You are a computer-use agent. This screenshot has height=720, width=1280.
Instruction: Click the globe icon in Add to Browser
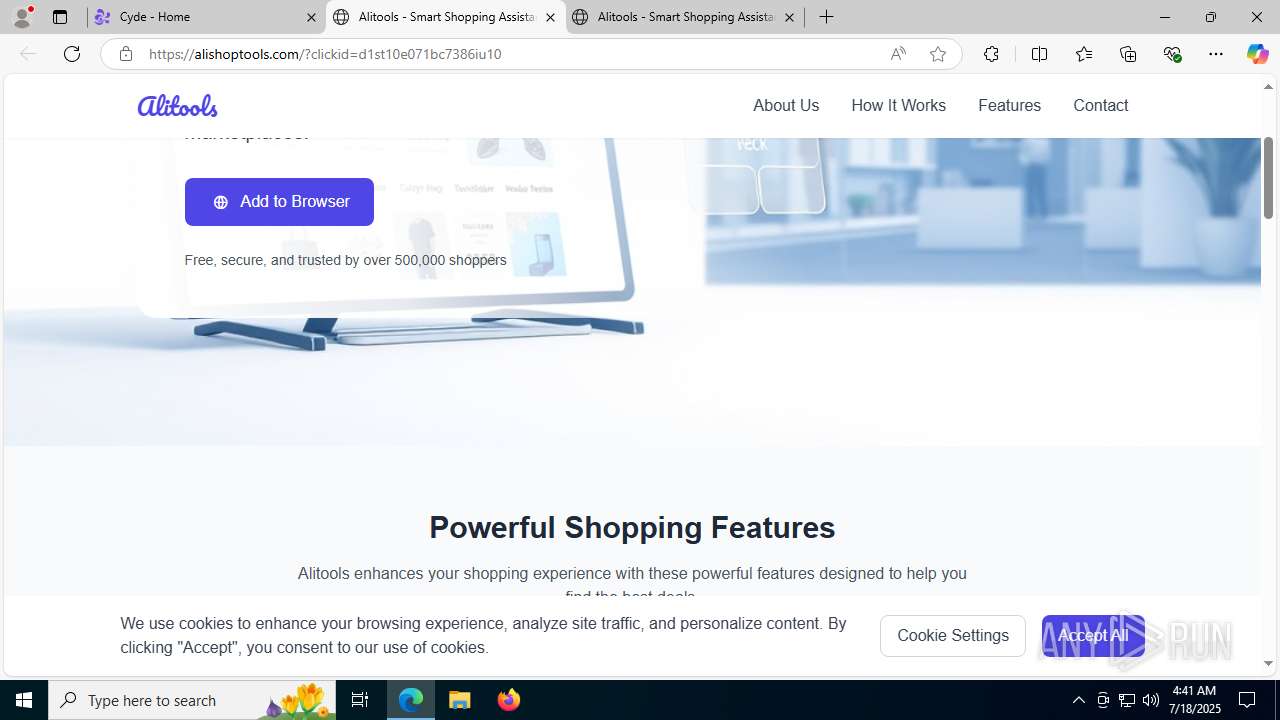coord(221,202)
